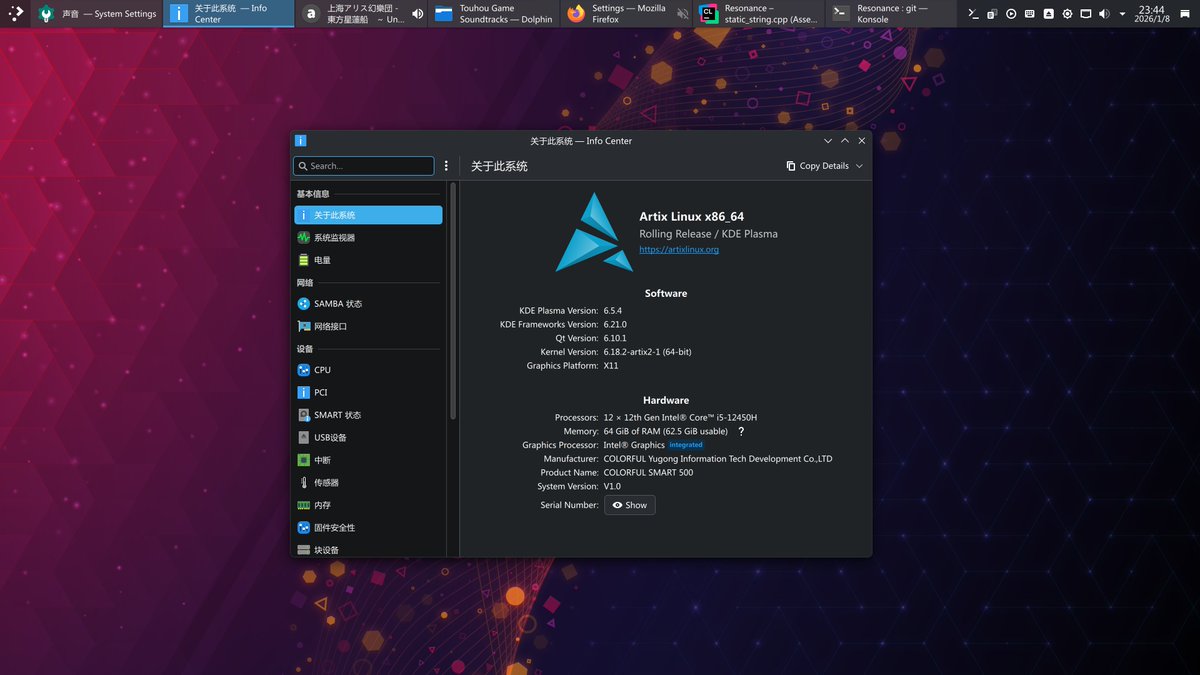Select Product Name value COLORFUL SMART 500
Viewport: 1200px width, 675px height.
tap(648, 473)
